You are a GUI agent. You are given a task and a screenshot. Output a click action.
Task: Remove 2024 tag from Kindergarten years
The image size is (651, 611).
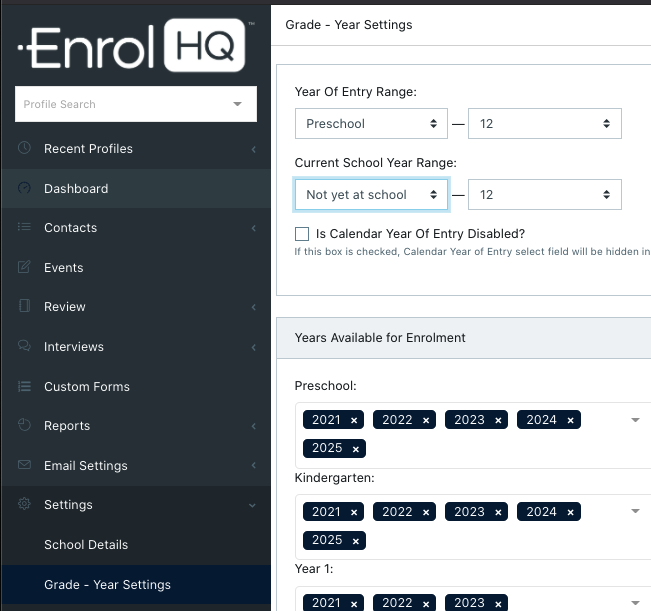[570, 512]
